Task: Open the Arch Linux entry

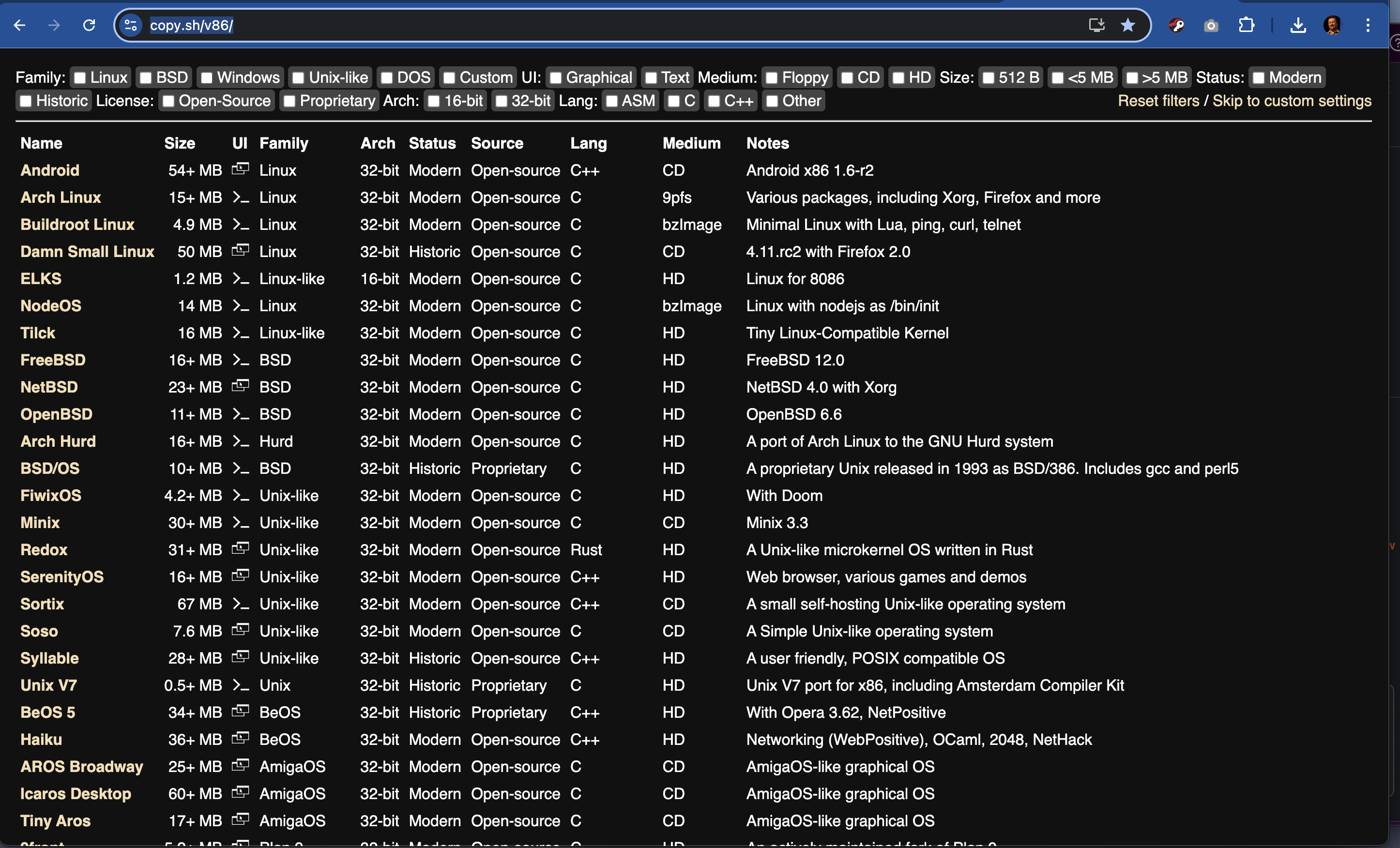Action: [60, 197]
